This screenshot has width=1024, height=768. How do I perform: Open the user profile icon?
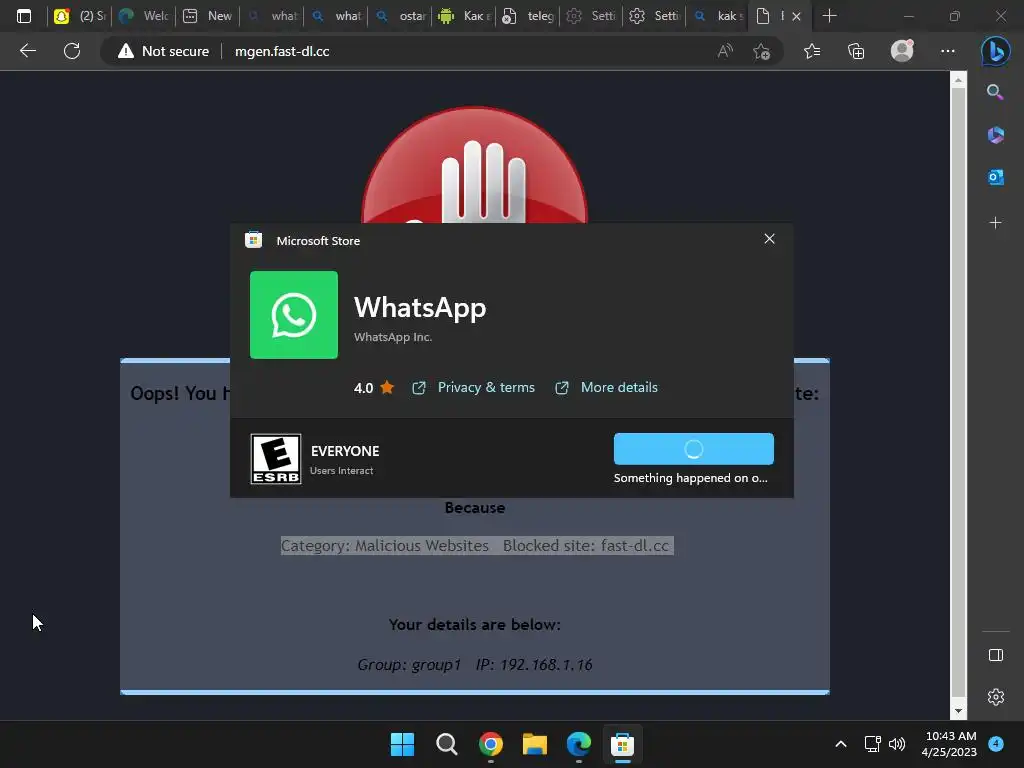[x=902, y=51]
